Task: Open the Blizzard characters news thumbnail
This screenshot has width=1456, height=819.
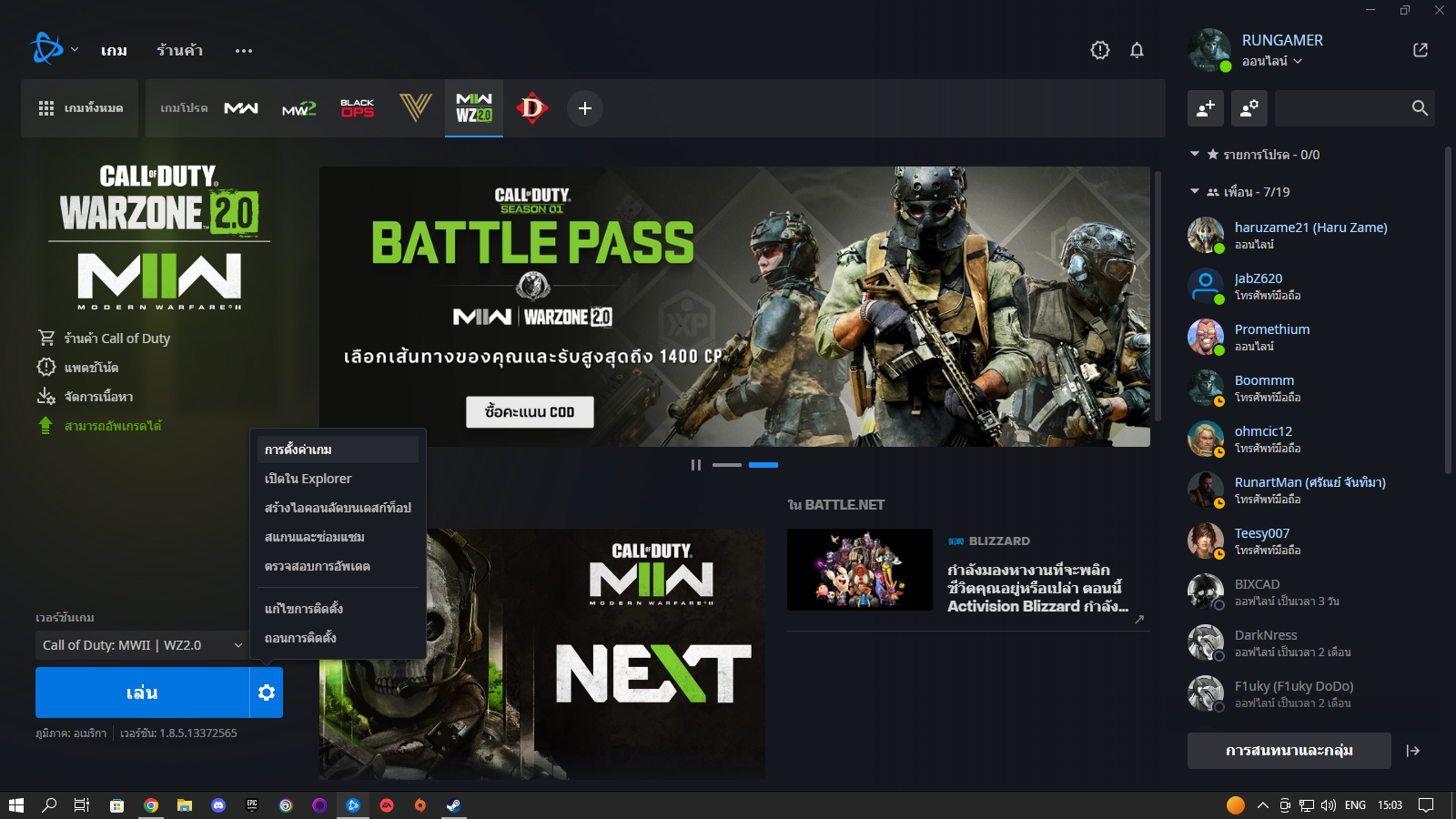Action: point(860,570)
